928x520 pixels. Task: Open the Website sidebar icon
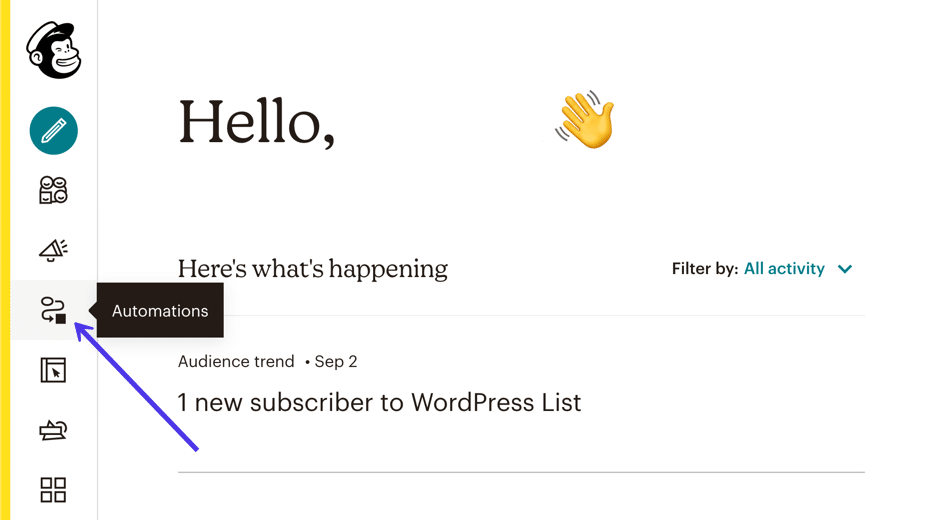(x=53, y=370)
